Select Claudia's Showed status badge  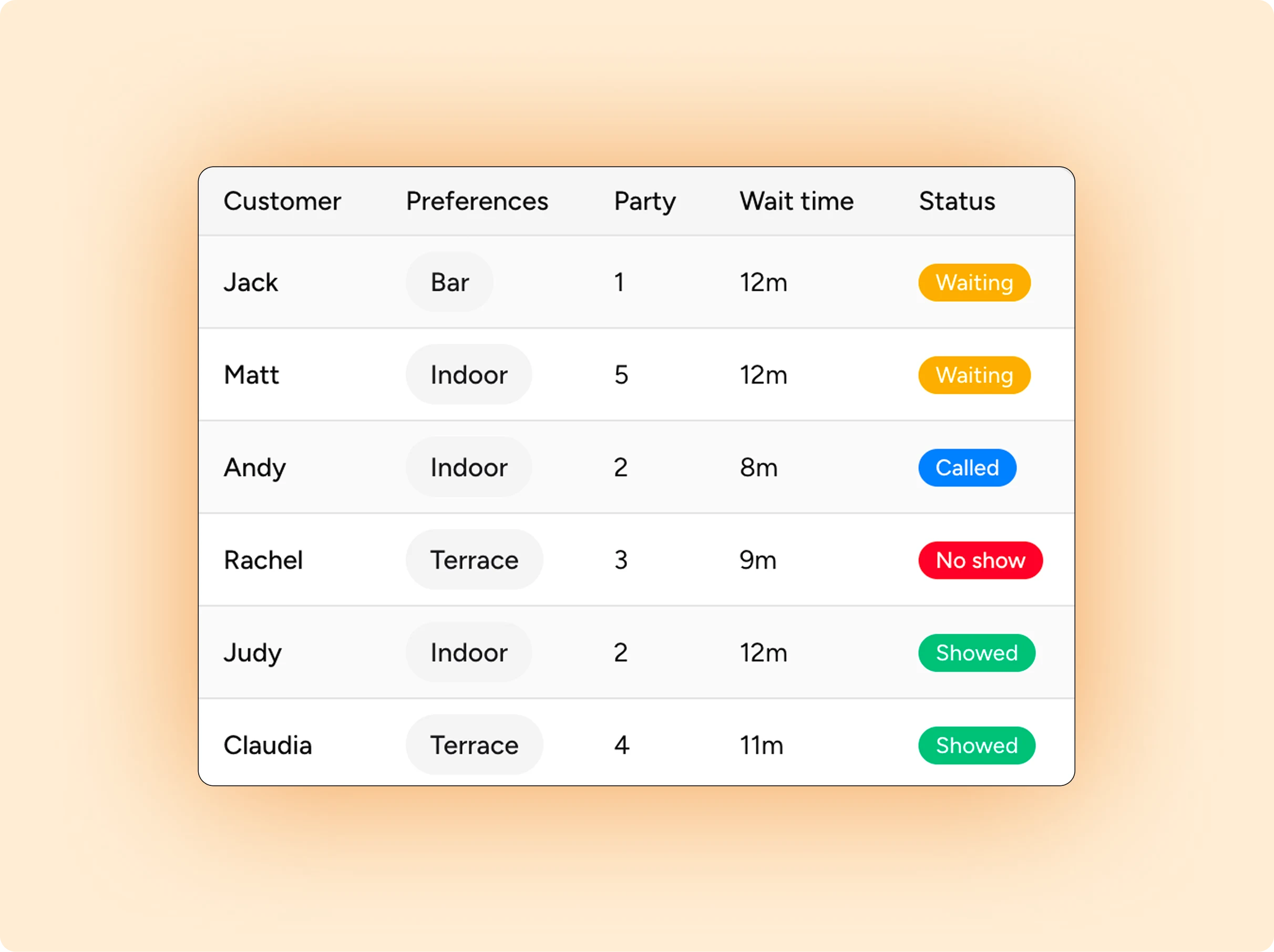pos(976,745)
